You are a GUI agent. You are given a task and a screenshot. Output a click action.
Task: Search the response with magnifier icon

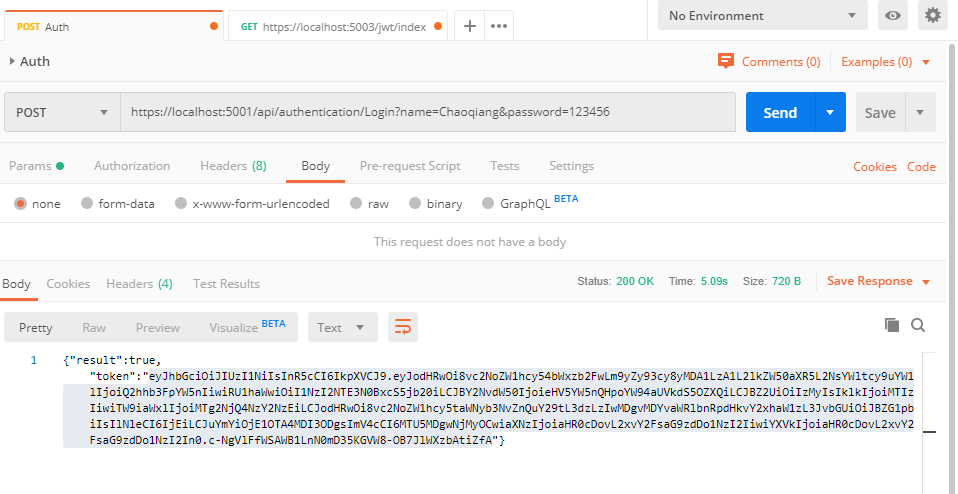coord(917,325)
